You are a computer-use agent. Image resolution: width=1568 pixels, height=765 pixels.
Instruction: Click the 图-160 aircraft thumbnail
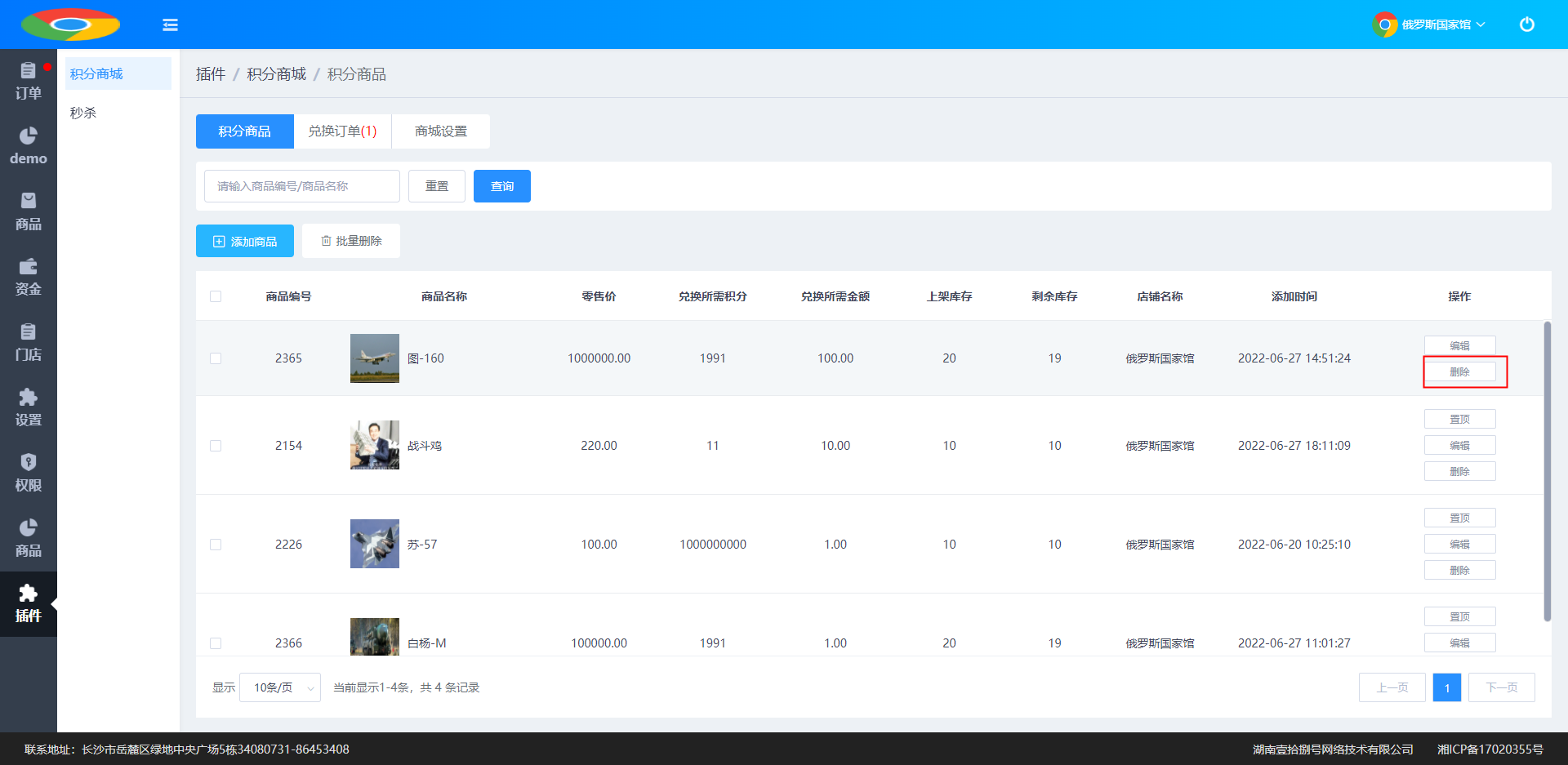click(x=375, y=358)
